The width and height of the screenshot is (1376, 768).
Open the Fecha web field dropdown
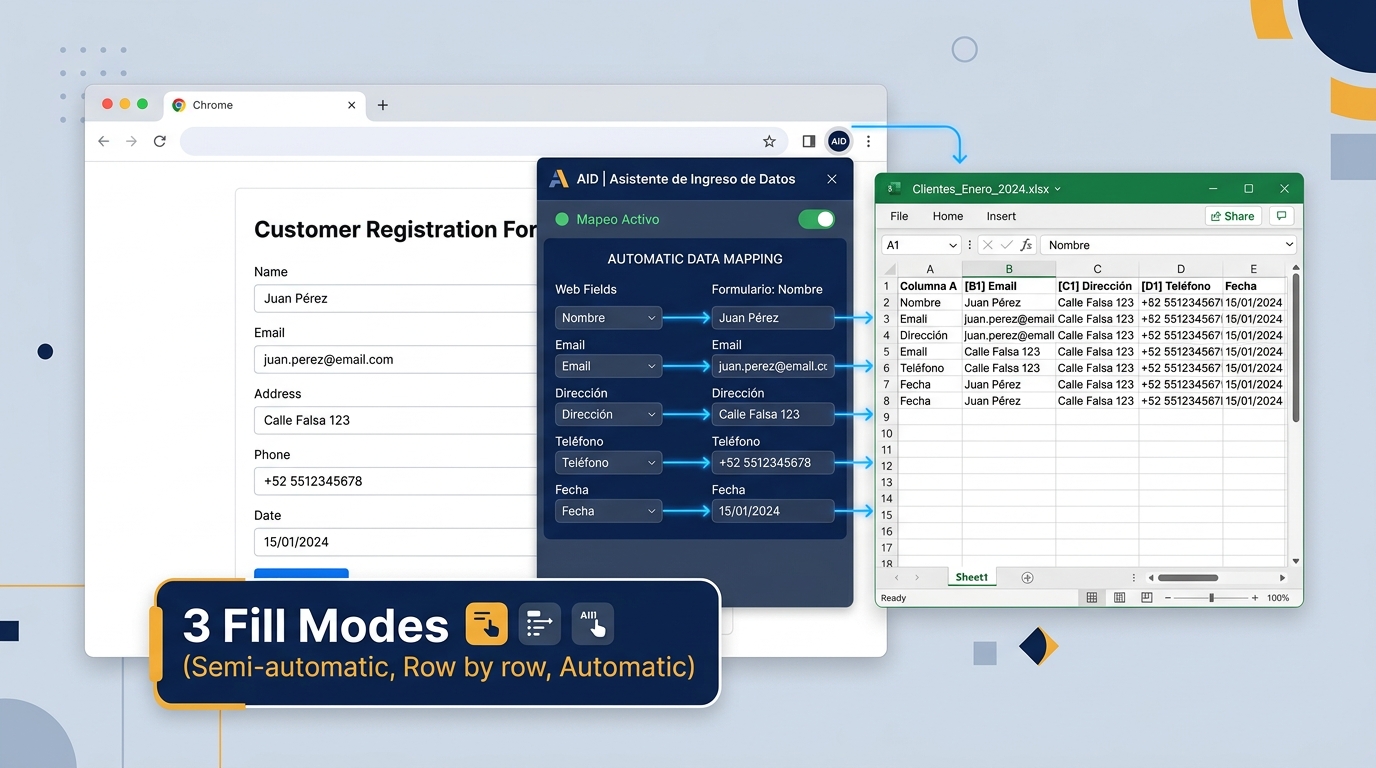[x=608, y=511]
